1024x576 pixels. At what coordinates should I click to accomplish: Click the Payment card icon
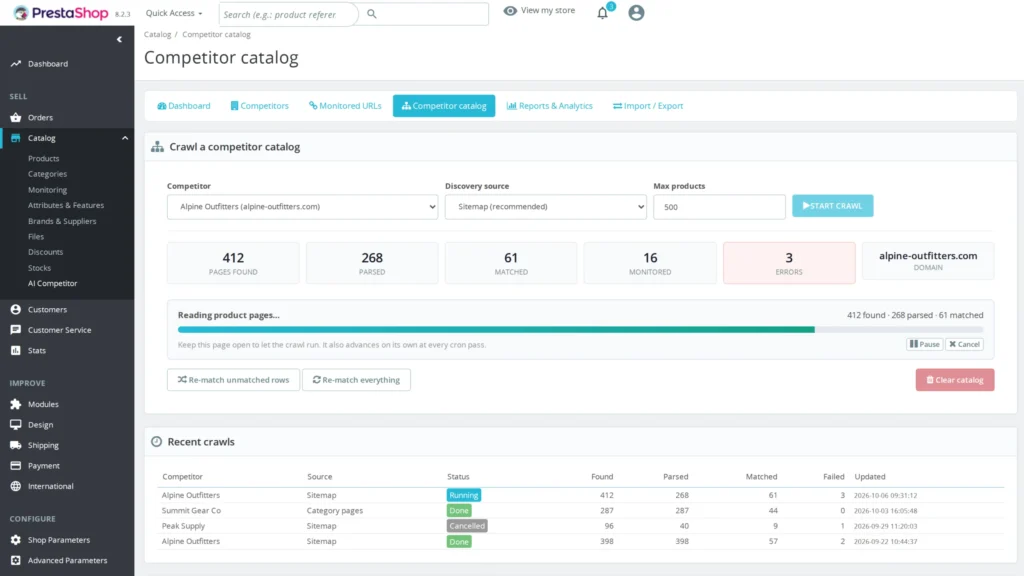16,466
